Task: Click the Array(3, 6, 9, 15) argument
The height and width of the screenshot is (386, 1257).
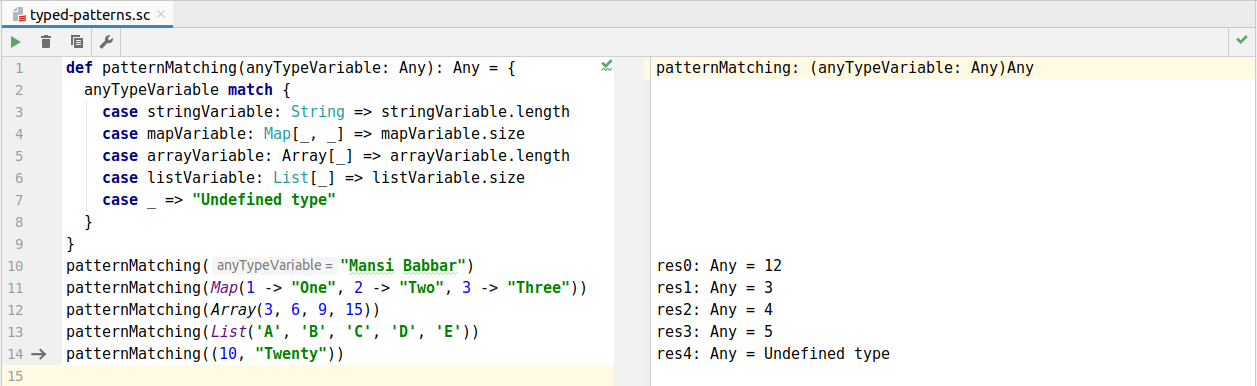Action: pyautogui.click(x=290, y=310)
